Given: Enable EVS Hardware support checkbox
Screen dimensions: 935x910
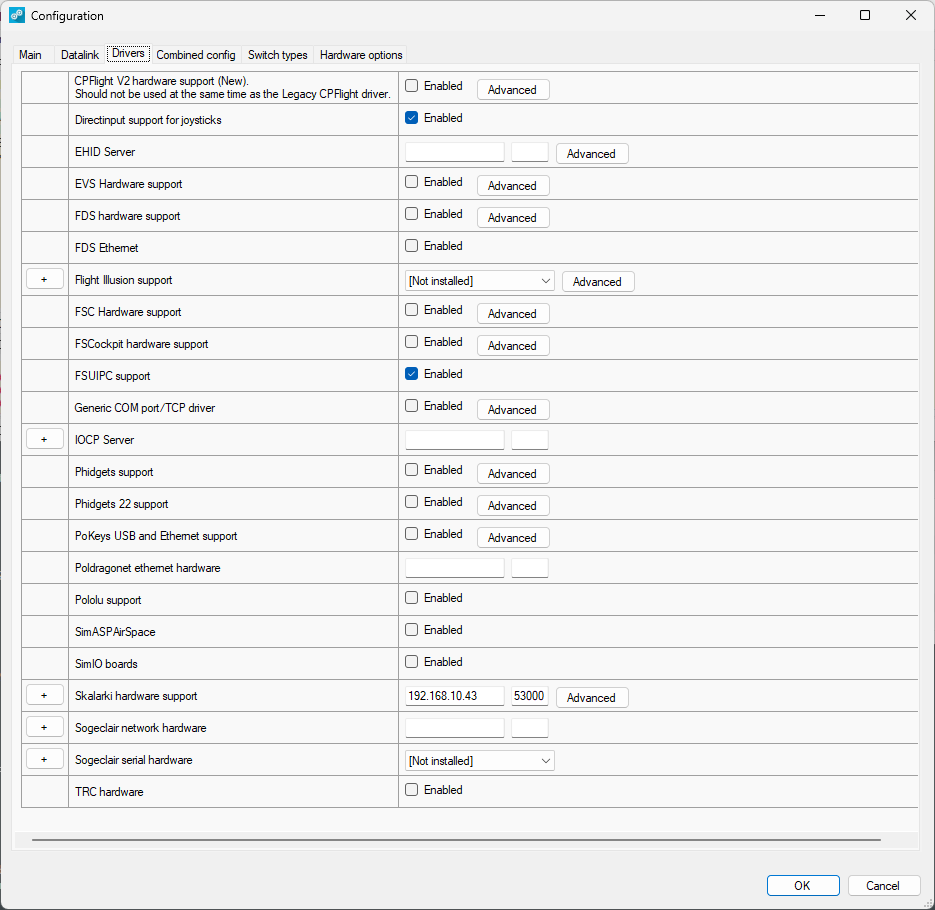Looking at the screenshot, I should click(x=411, y=182).
